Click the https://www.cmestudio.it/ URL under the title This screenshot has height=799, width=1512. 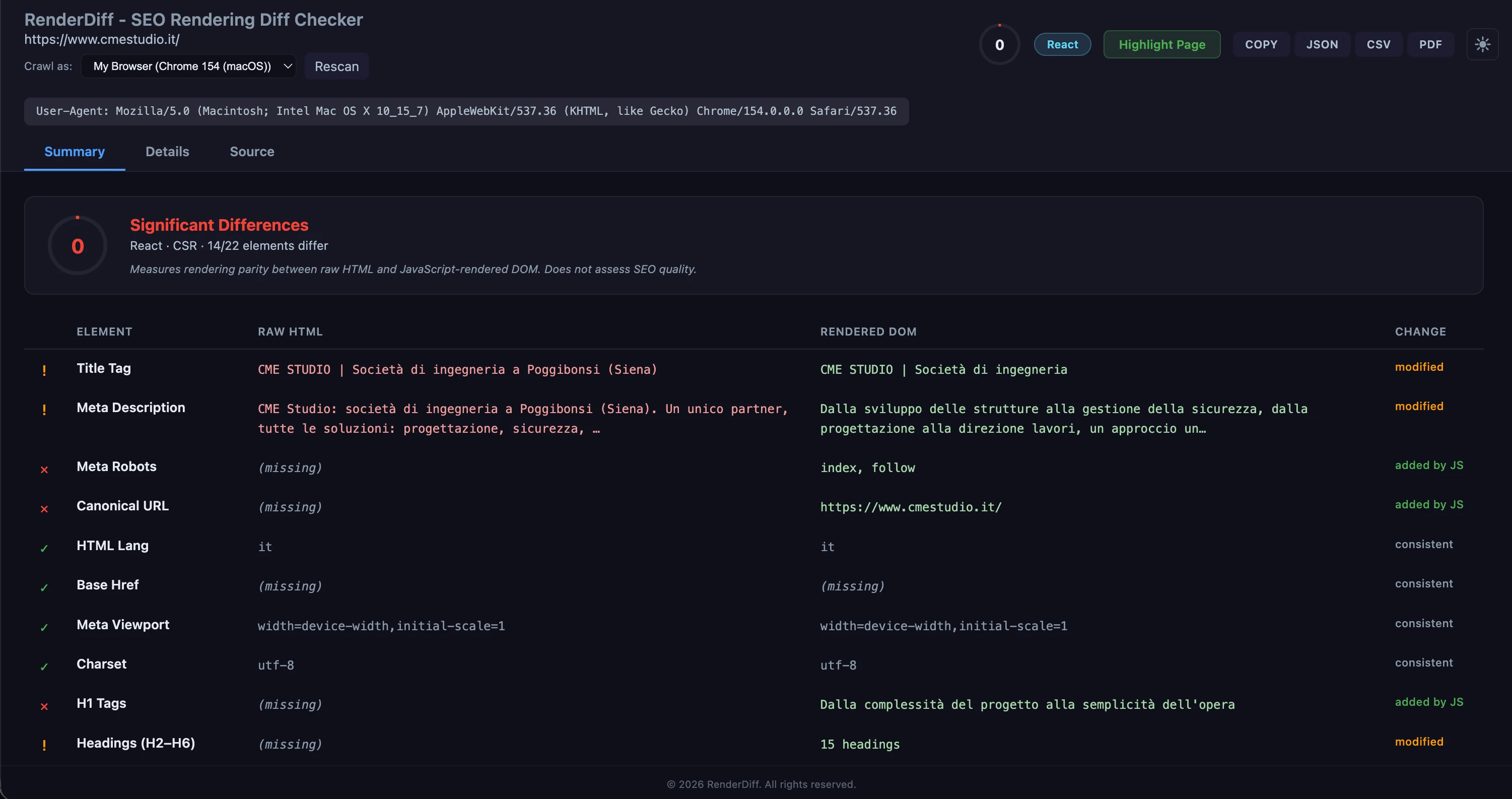point(102,39)
